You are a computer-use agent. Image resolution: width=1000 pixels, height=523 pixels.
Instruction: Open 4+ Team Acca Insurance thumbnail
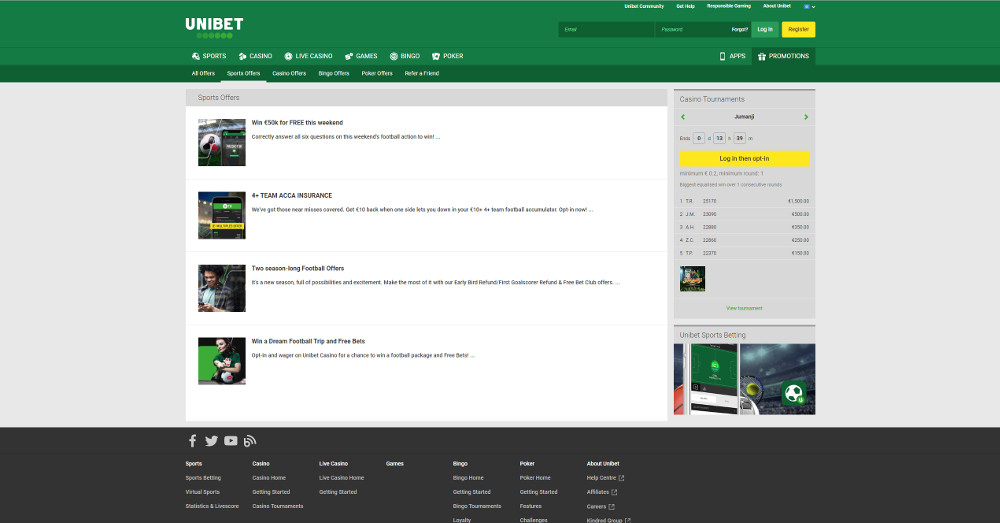pyautogui.click(x=222, y=216)
